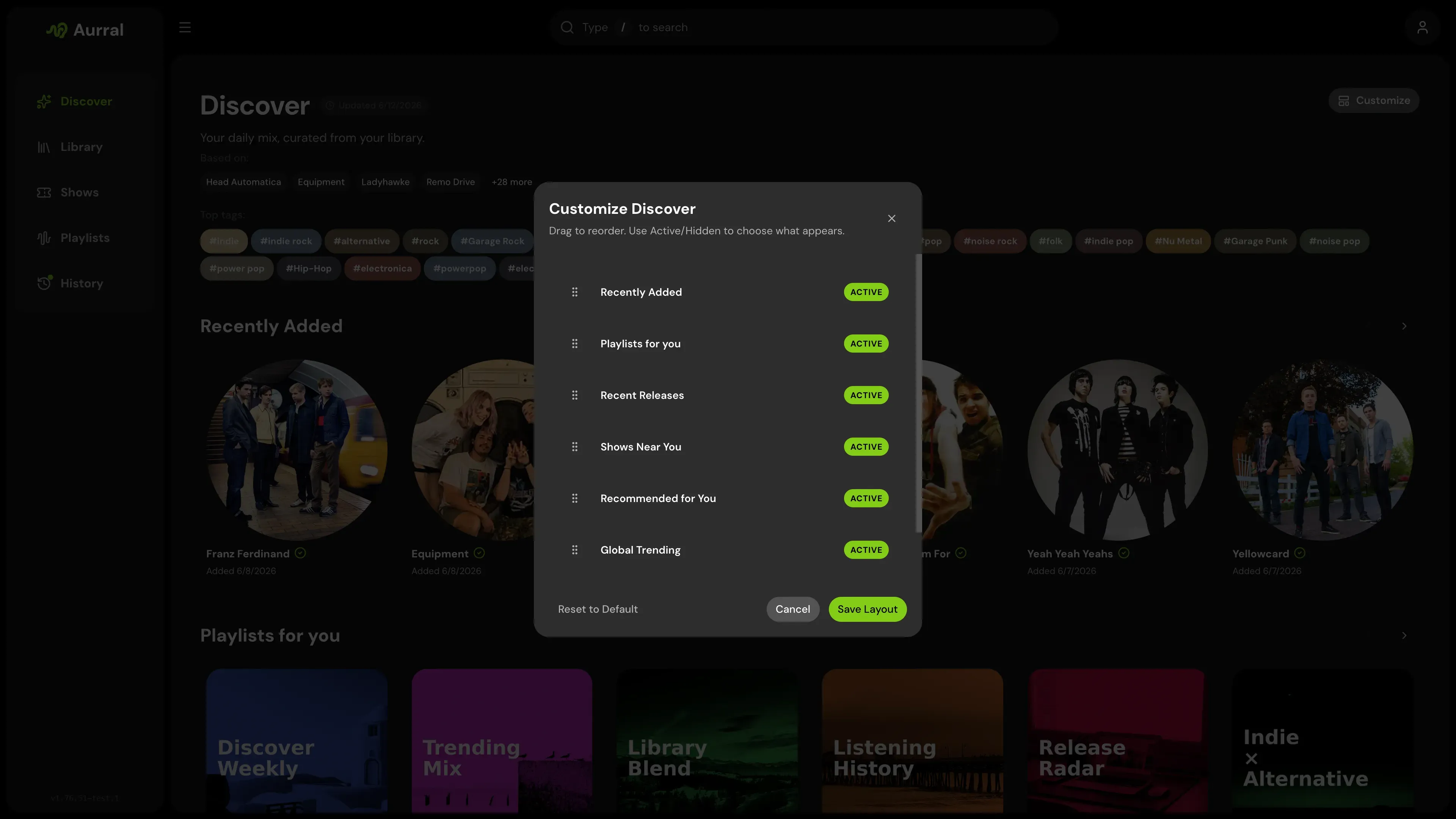
Task: Toggle Global Trending ACTIVE badge
Action: click(x=866, y=550)
